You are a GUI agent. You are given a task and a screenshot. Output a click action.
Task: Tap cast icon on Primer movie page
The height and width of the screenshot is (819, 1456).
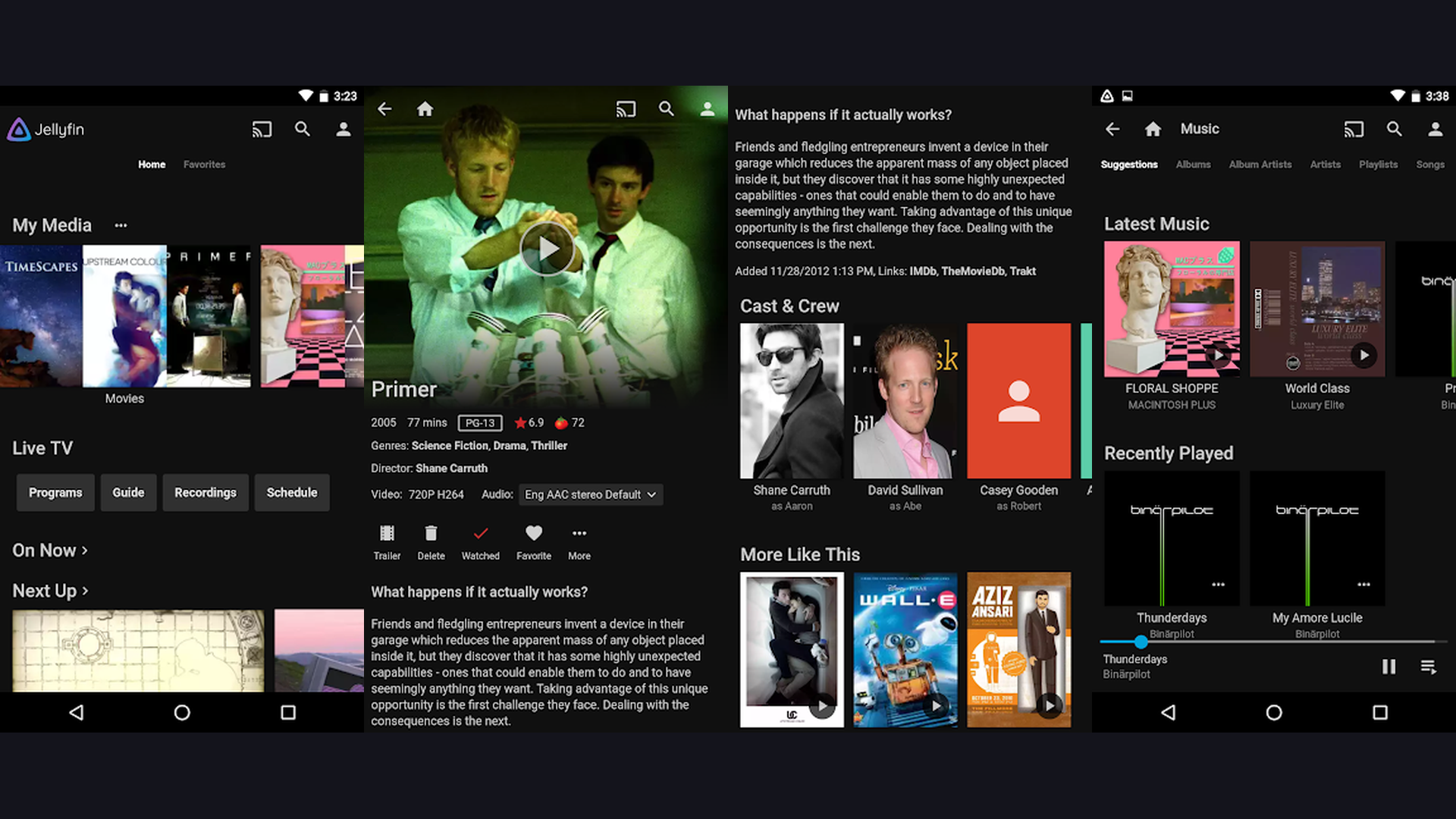(626, 109)
